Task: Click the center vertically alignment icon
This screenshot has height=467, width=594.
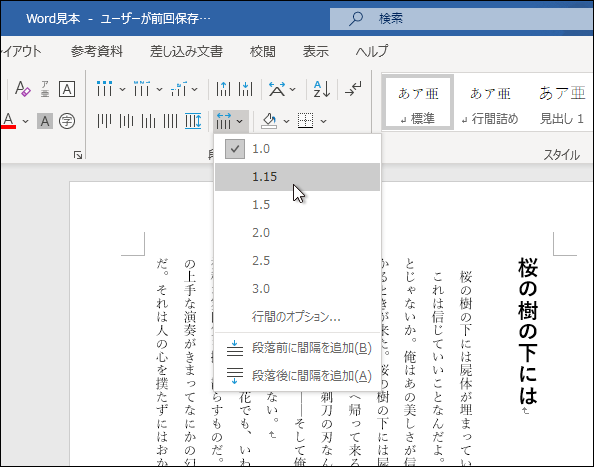Action: pyautogui.click(x=126, y=121)
